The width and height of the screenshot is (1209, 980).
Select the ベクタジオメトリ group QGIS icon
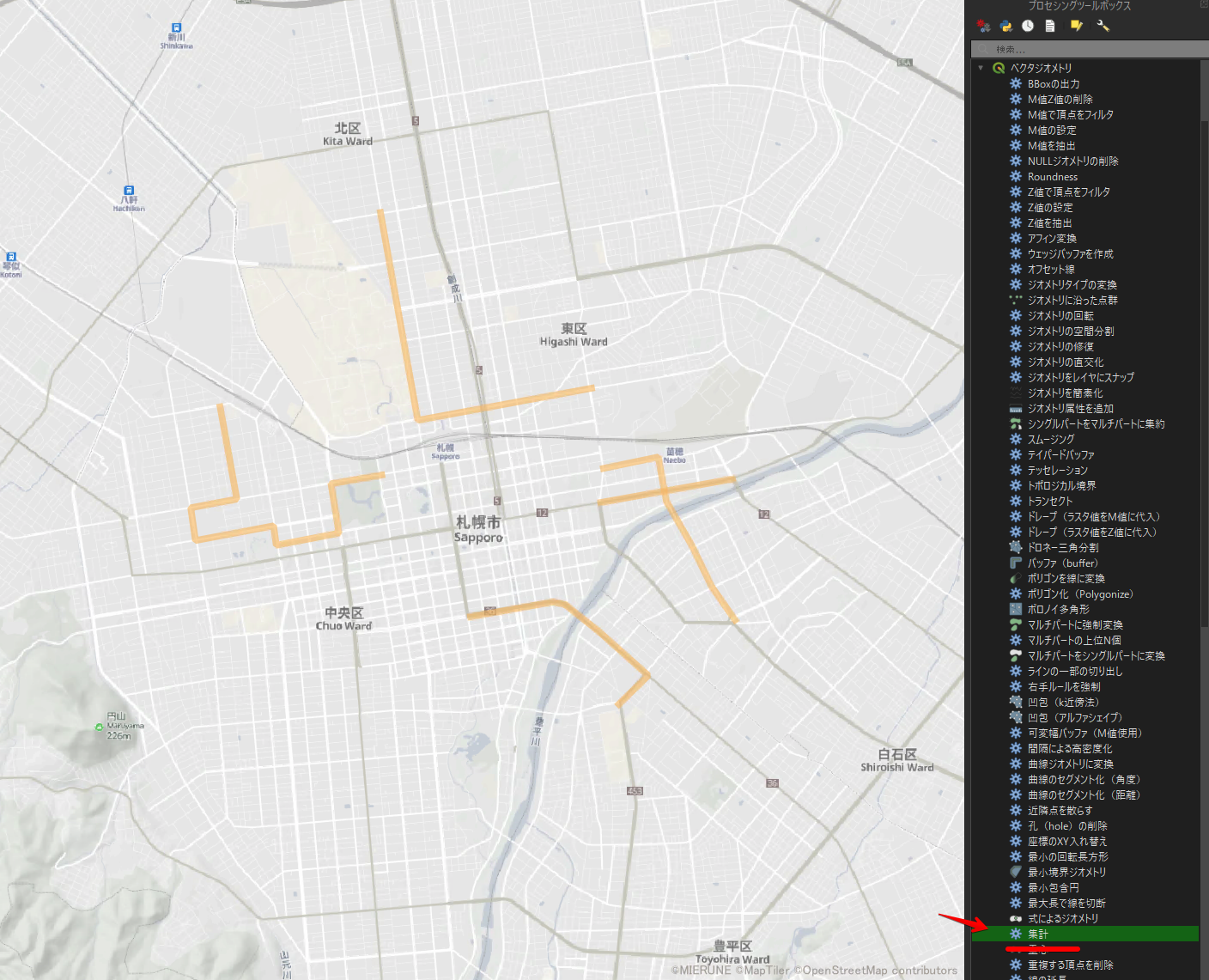pyautogui.click(x=999, y=68)
